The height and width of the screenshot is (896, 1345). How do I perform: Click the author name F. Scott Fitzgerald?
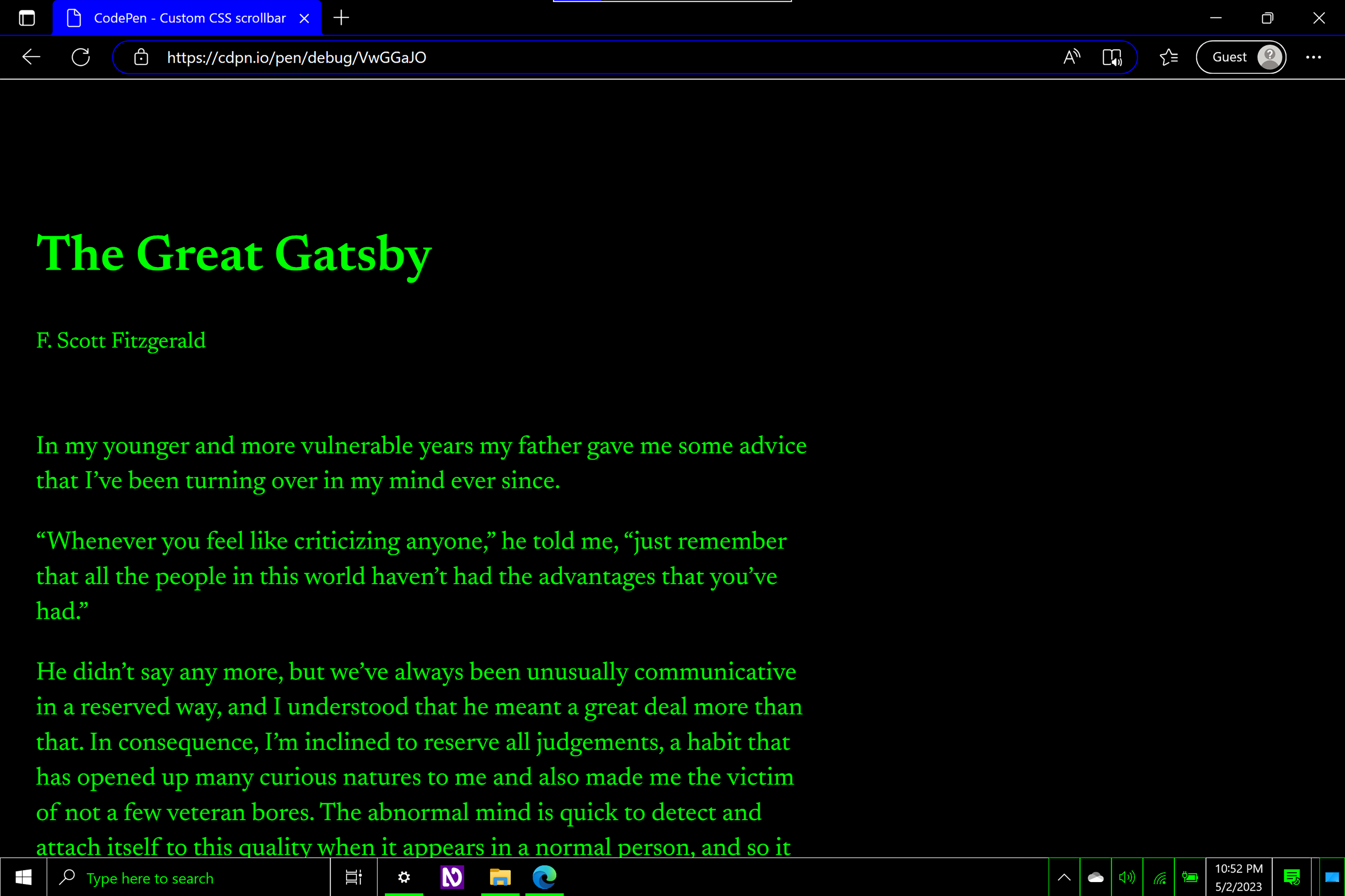click(120, 340)
